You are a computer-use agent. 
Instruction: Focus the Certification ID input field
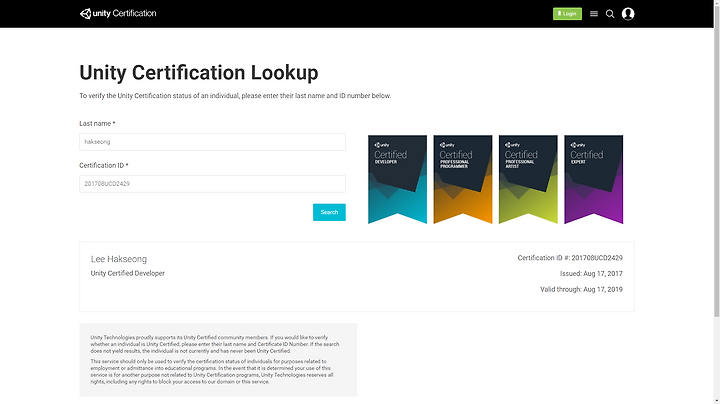coord(212,184)
